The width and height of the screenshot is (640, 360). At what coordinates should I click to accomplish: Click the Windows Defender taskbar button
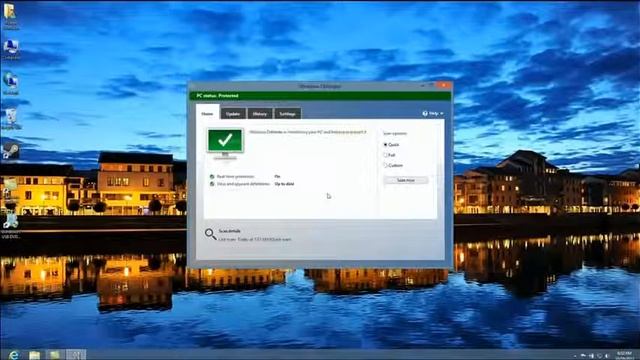click(x=76, y=355)
